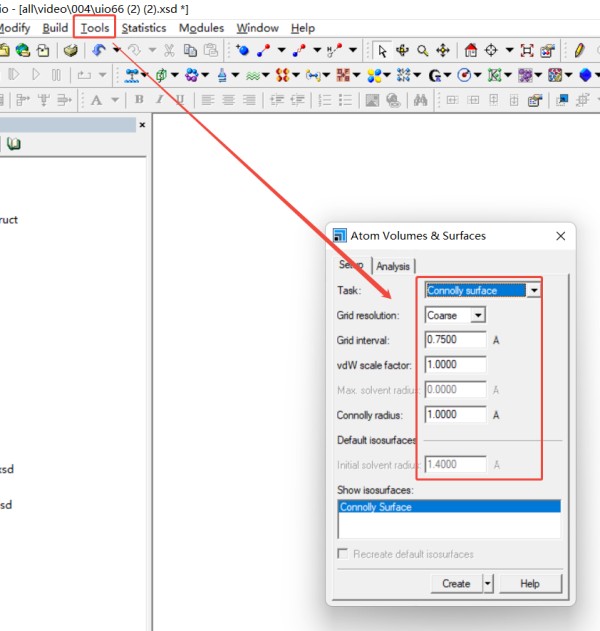Click the Connolly radius input field
600x631 pixels.
[x=455, y=414]
